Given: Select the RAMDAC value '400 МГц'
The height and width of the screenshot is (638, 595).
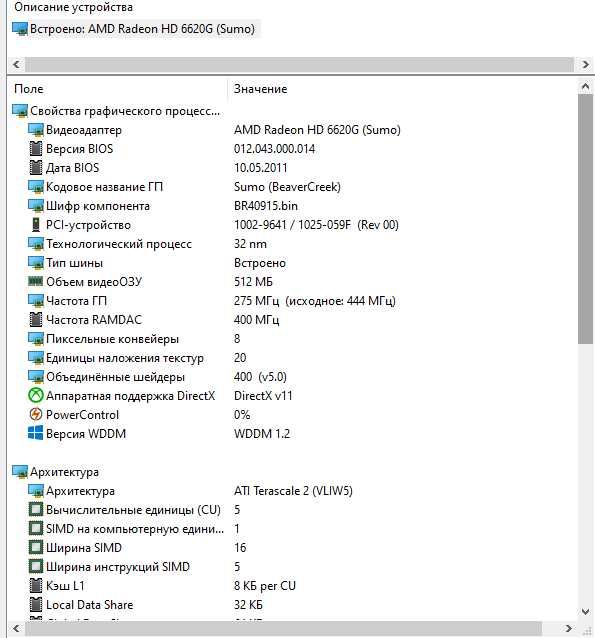Looking at the screenshot, I should click(x=256, y=320).
